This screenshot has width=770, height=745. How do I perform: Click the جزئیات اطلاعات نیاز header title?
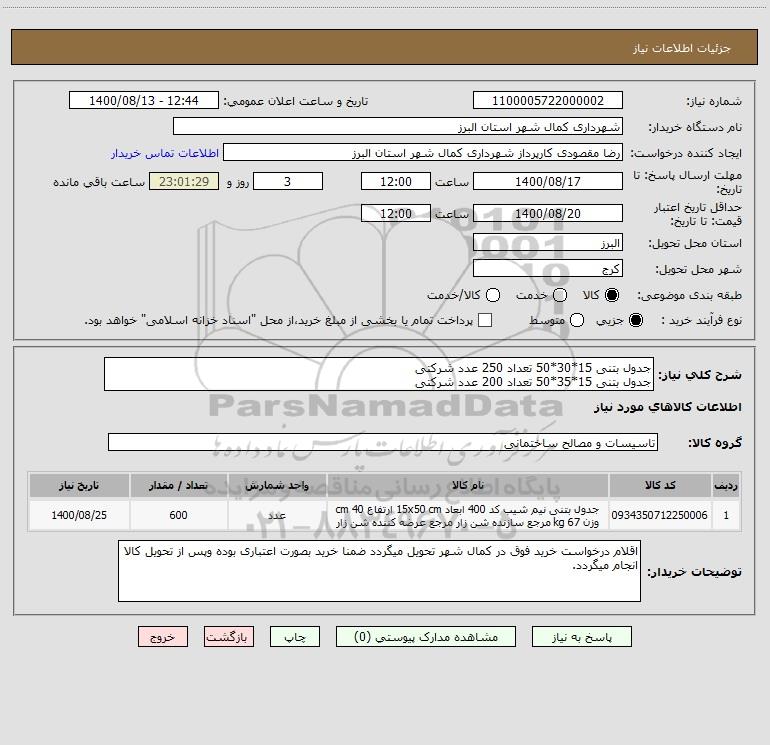[682, 48]
